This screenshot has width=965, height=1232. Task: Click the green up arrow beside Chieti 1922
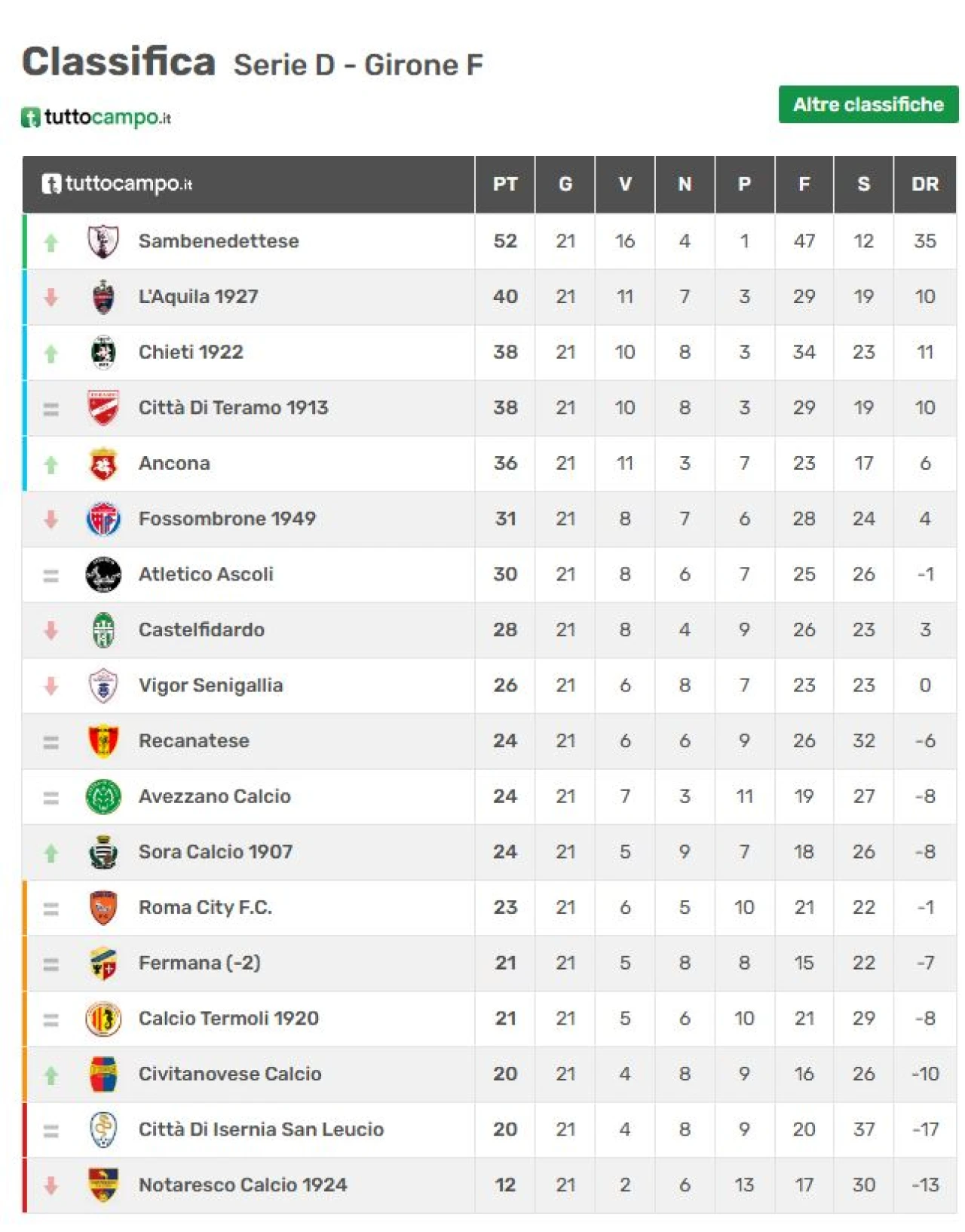[51, 353]
